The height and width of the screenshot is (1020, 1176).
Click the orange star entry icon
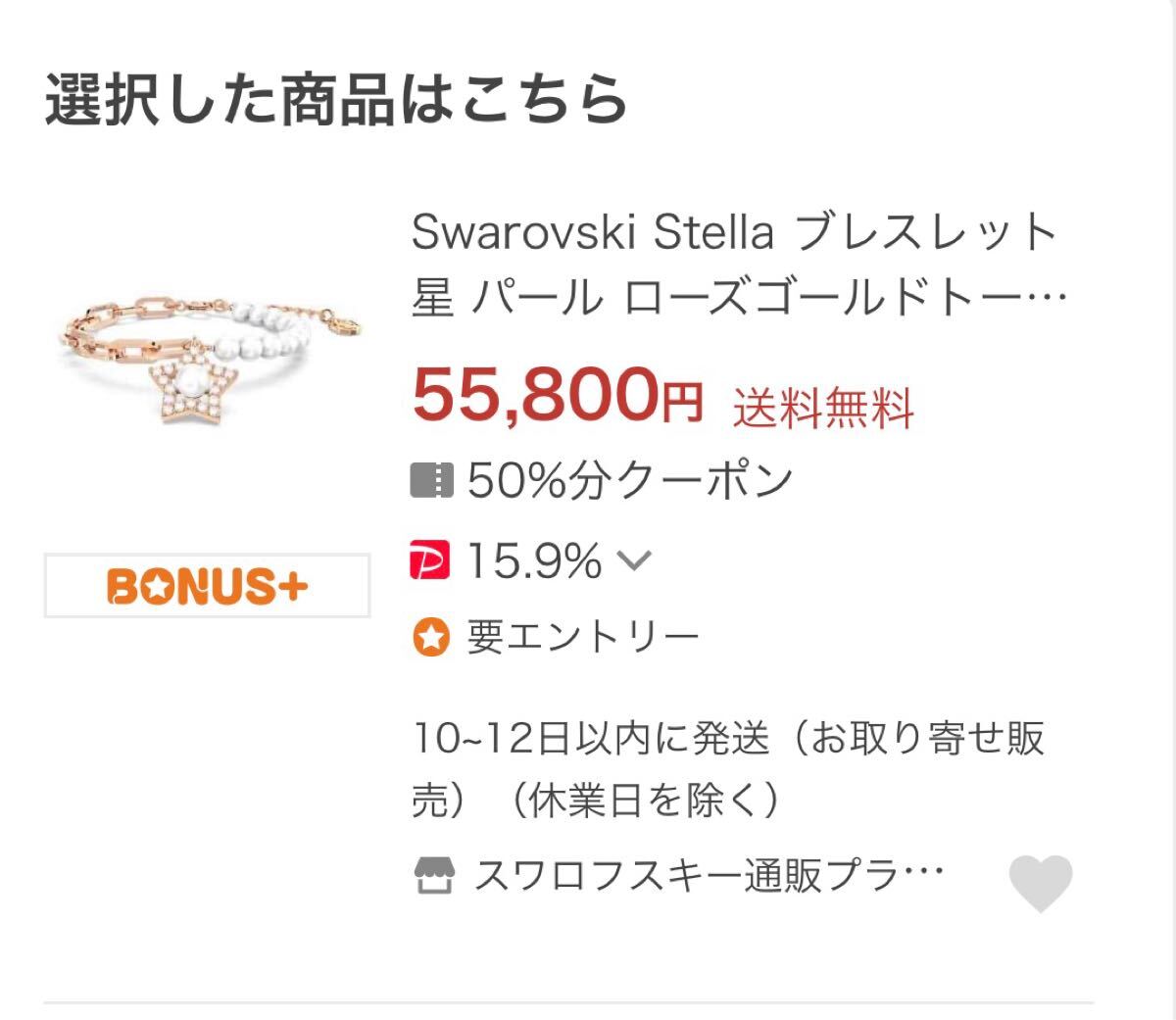pos(430,638)
